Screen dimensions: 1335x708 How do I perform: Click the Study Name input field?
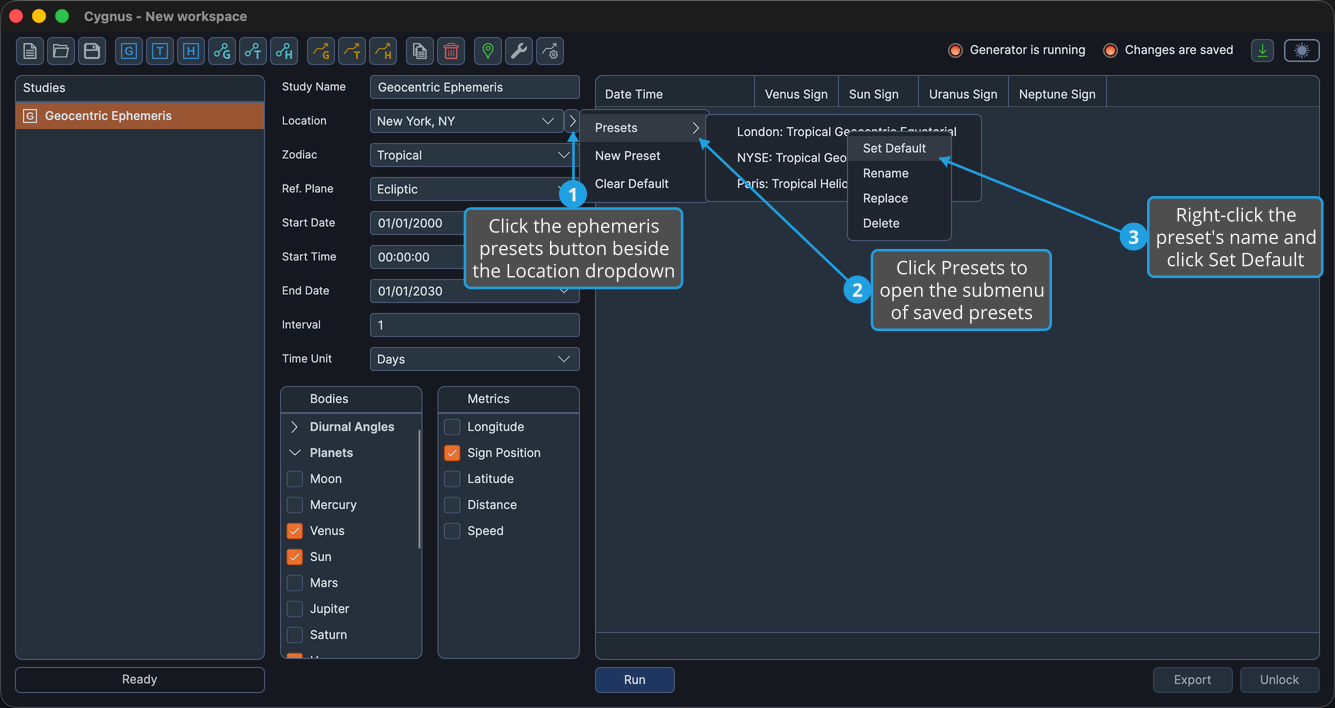coord(475,87)
